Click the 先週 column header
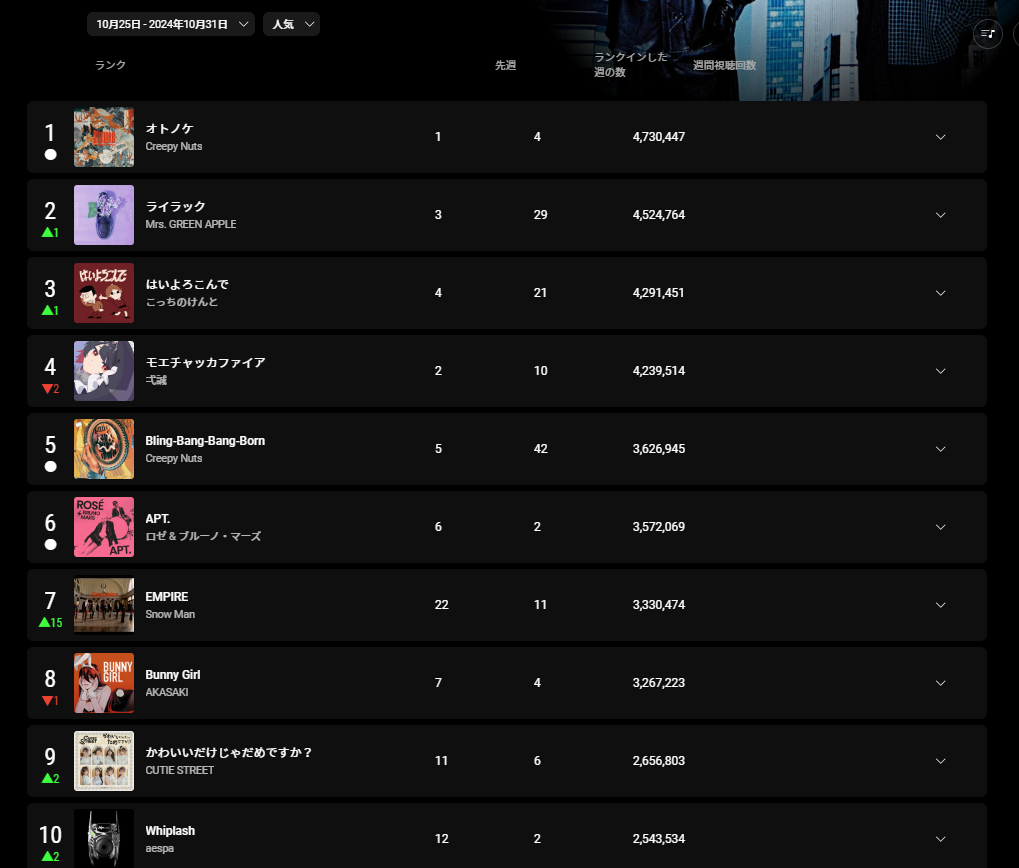Viewport: 1019px width, 868px height. (x=506, y=65)
